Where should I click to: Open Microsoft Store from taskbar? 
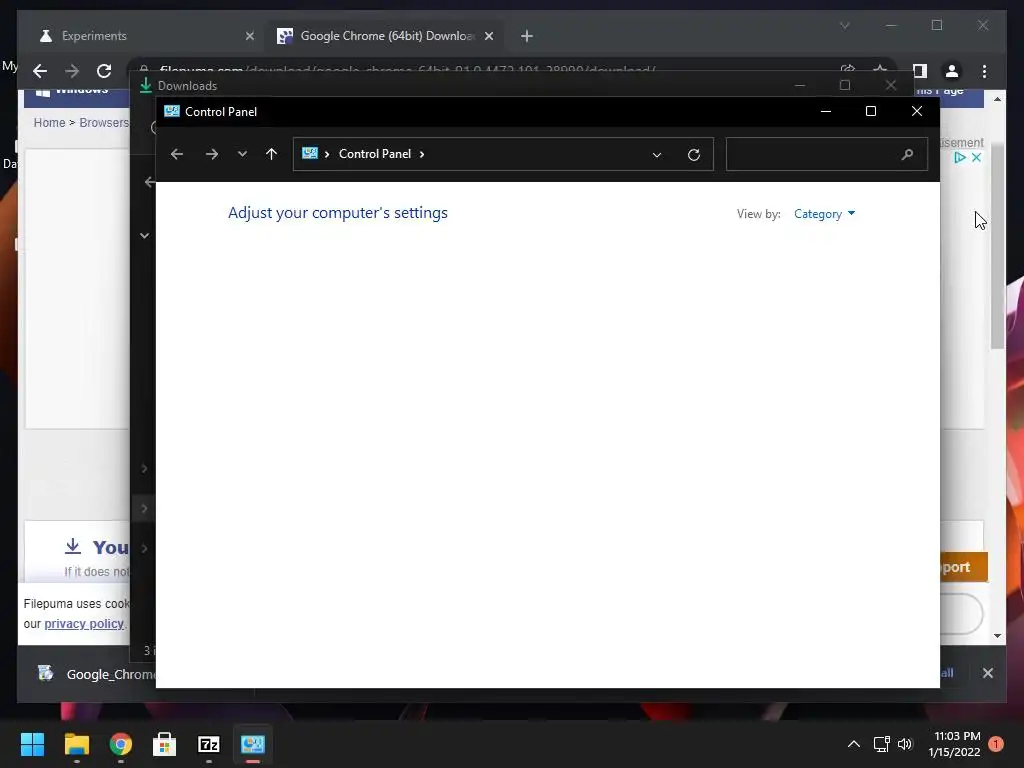pos(165,744)
